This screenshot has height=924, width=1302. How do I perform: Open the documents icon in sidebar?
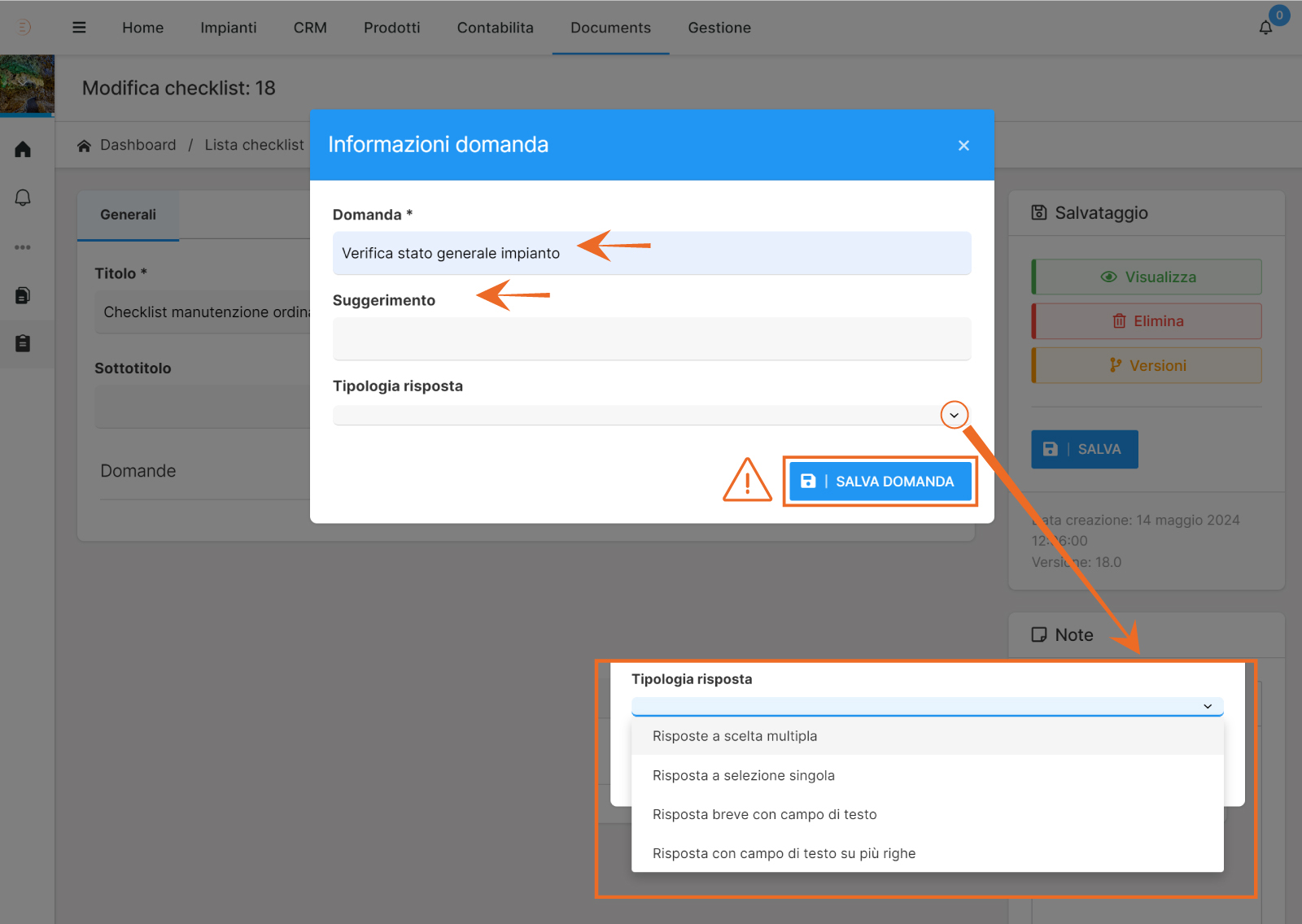coord(23,295)
